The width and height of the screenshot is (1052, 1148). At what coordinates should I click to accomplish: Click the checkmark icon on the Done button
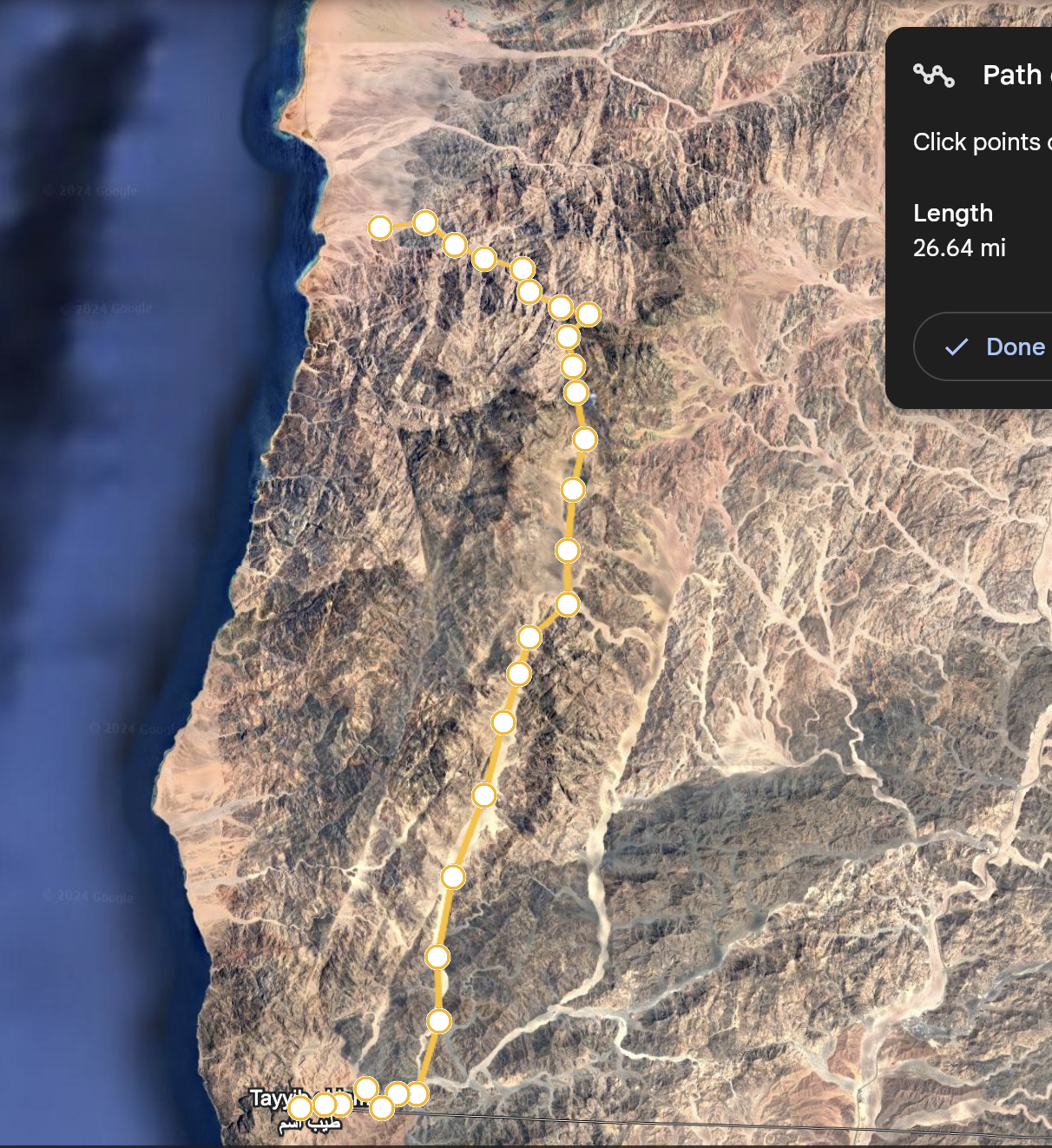(957, 347)
